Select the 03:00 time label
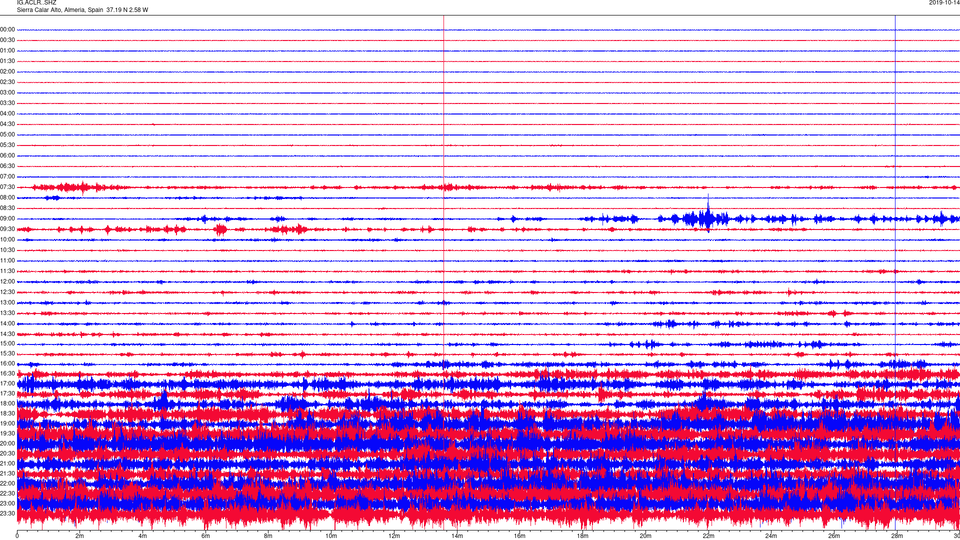 tap(7, 92)
